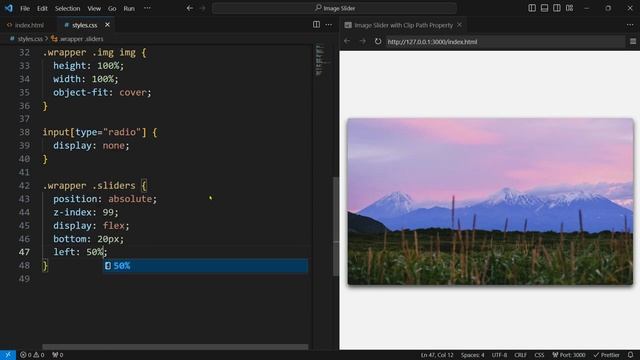Click the '.wrapper .img img {' selector line
The image size is (640, 360).
coord(94,53)
